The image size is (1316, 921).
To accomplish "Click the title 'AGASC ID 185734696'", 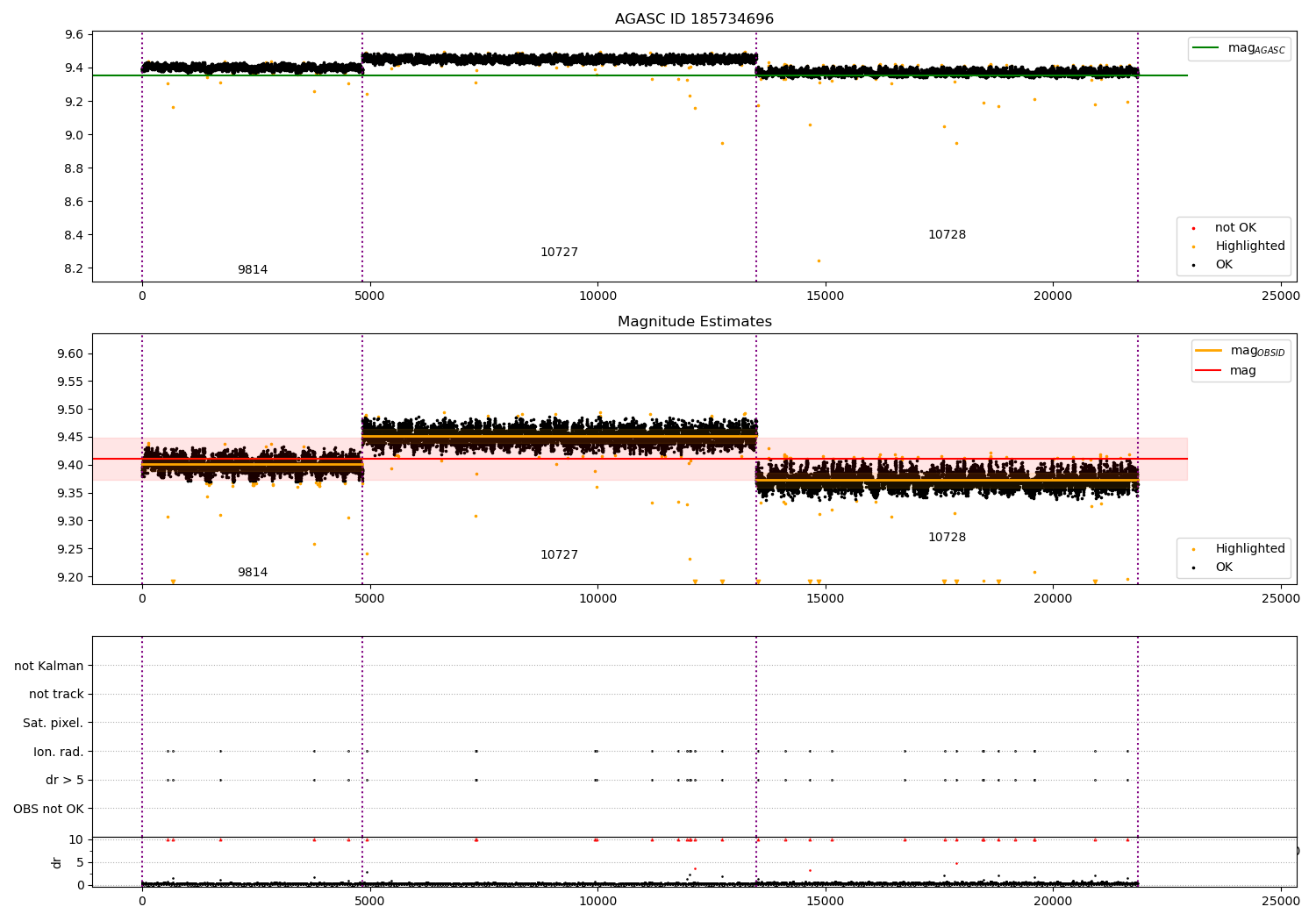I will click(x=694, y=19).
